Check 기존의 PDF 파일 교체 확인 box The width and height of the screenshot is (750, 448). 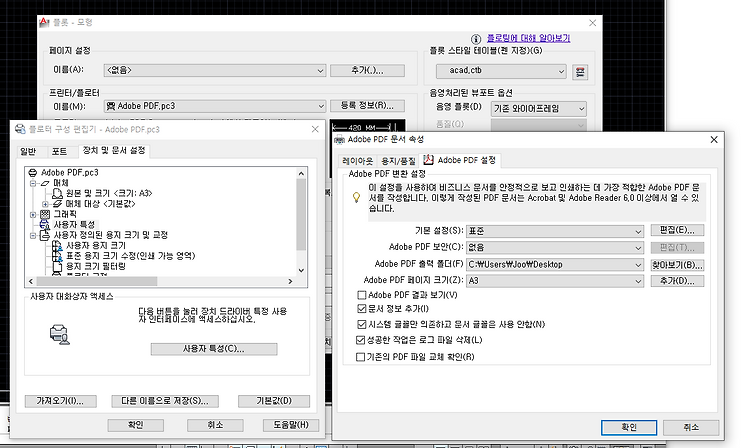[360, 357]
